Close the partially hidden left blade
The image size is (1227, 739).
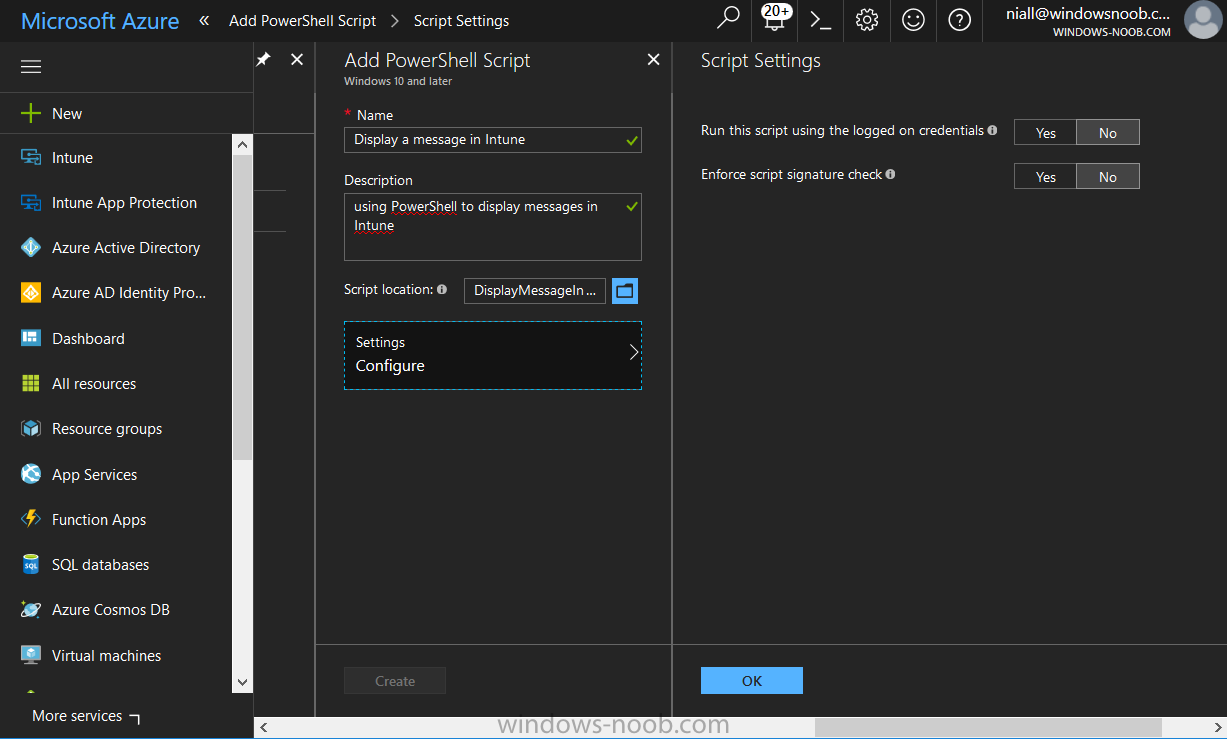(296, 60)
